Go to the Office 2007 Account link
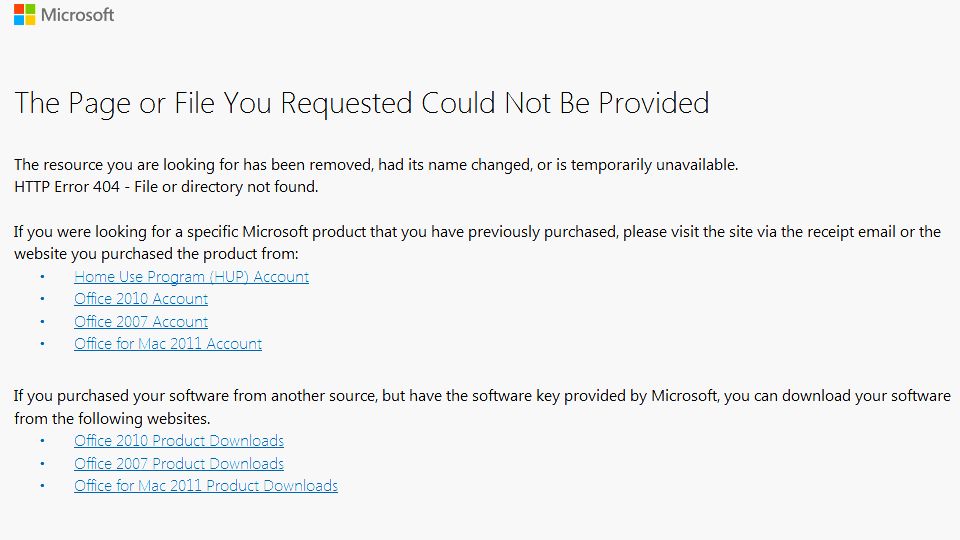Viewport: 960px width, 540px height. (141, 322)
